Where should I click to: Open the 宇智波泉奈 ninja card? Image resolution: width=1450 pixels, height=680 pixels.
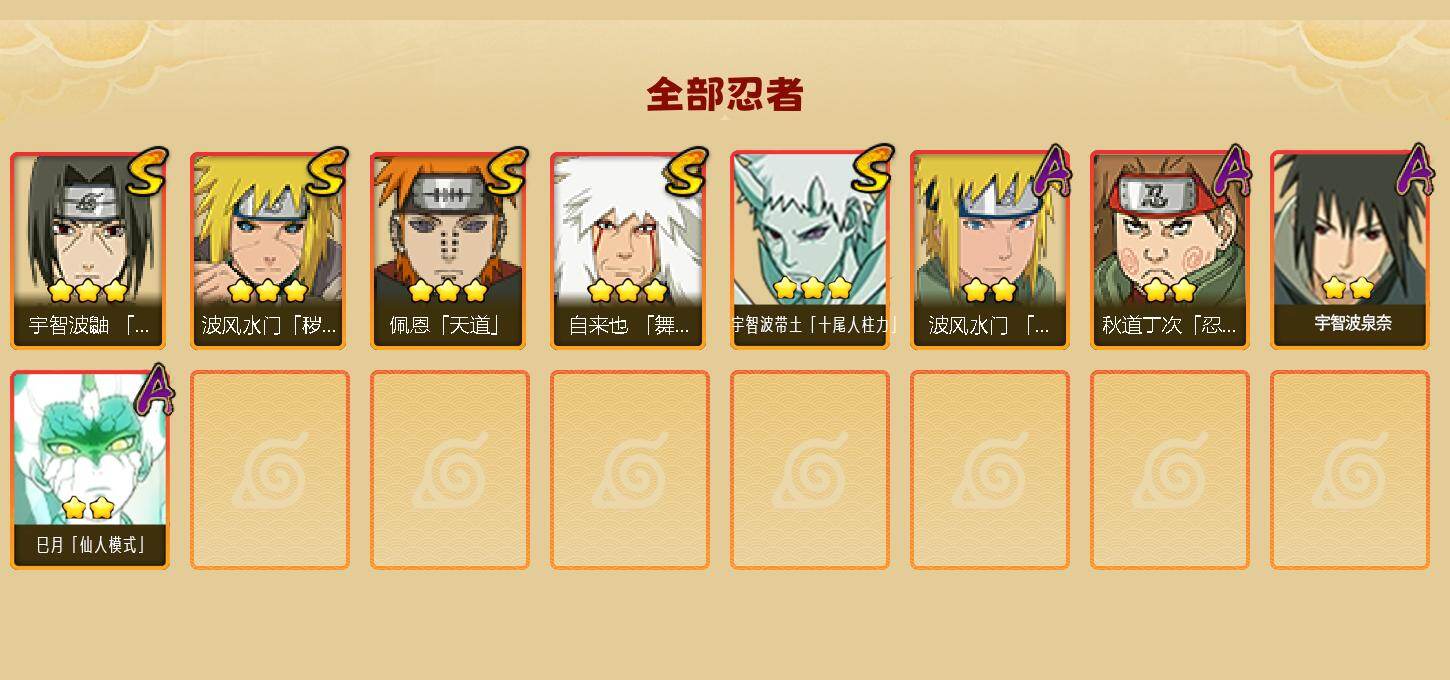click(x=1349, y=250)
